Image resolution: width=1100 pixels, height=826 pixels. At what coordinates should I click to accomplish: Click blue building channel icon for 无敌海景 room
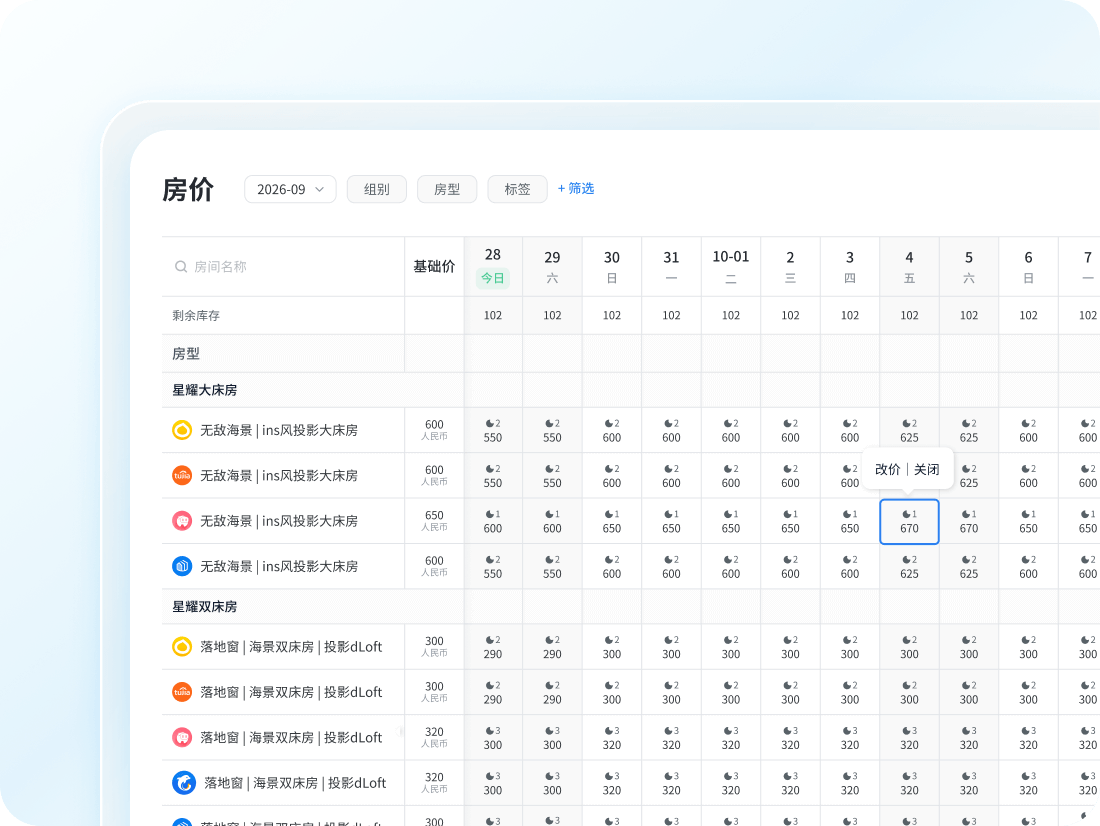pyautogui.click(x=182, y=566)
